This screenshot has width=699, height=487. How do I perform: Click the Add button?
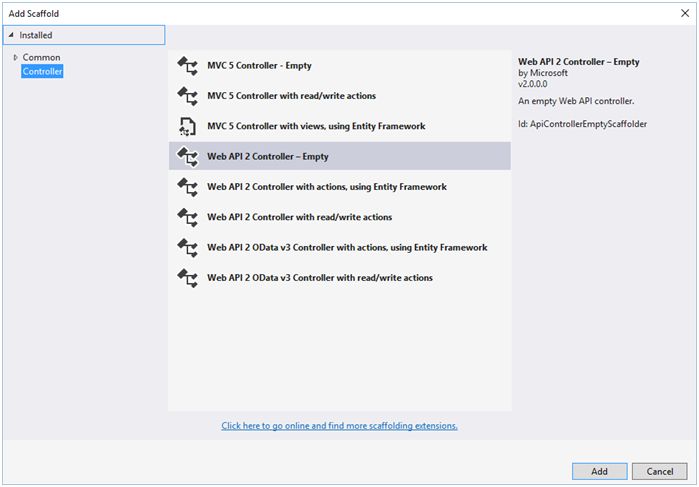tap(600, 471)
